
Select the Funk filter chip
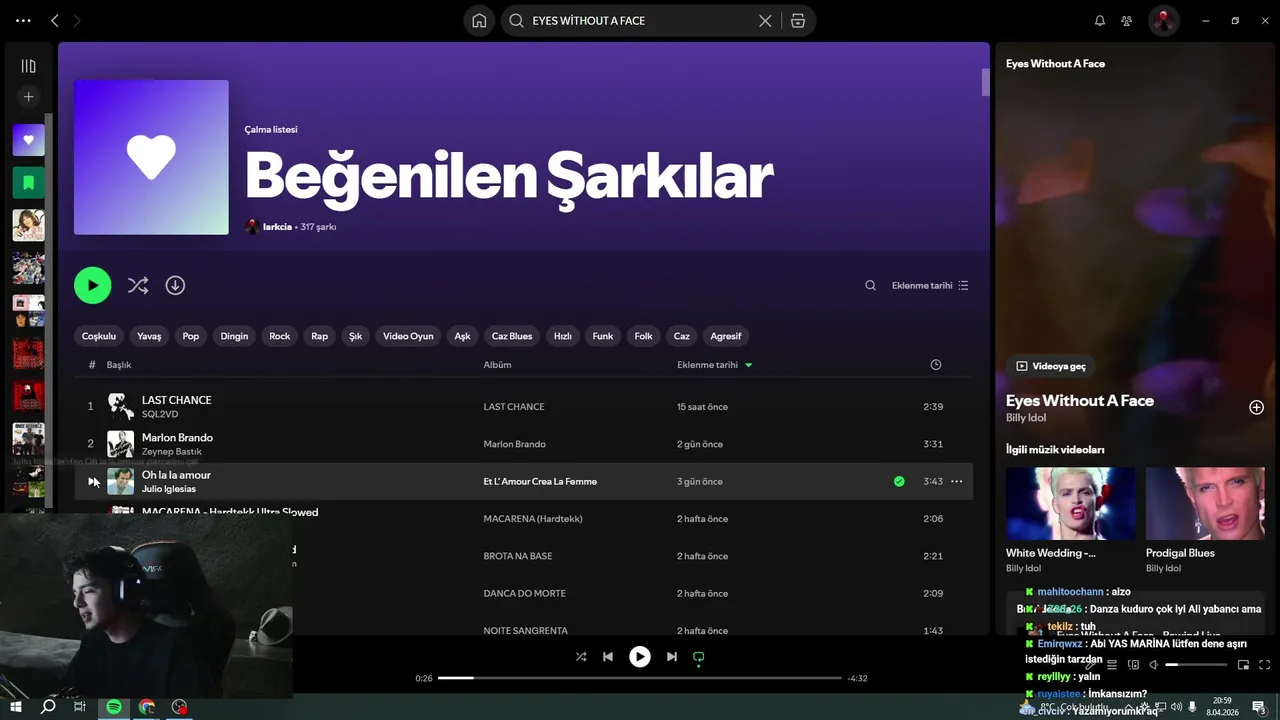pos(603,336)
